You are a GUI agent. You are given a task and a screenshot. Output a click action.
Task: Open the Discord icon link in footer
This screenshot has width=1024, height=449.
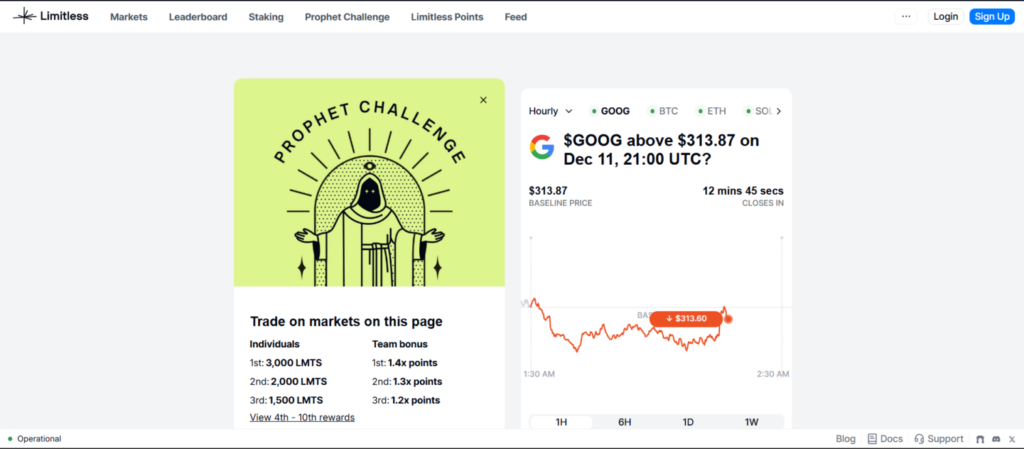[995, 439]
